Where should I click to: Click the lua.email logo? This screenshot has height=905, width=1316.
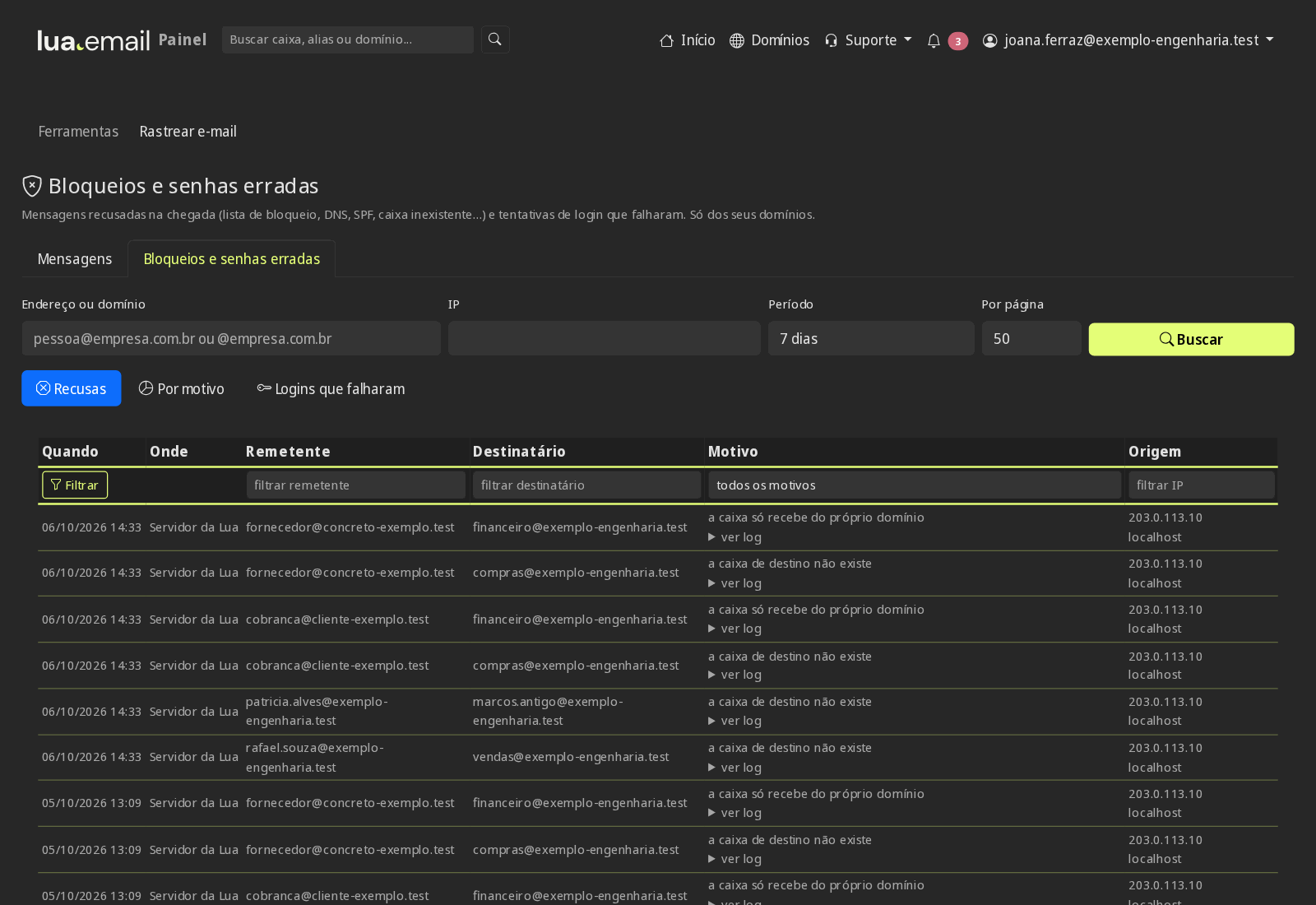[94, 40]
